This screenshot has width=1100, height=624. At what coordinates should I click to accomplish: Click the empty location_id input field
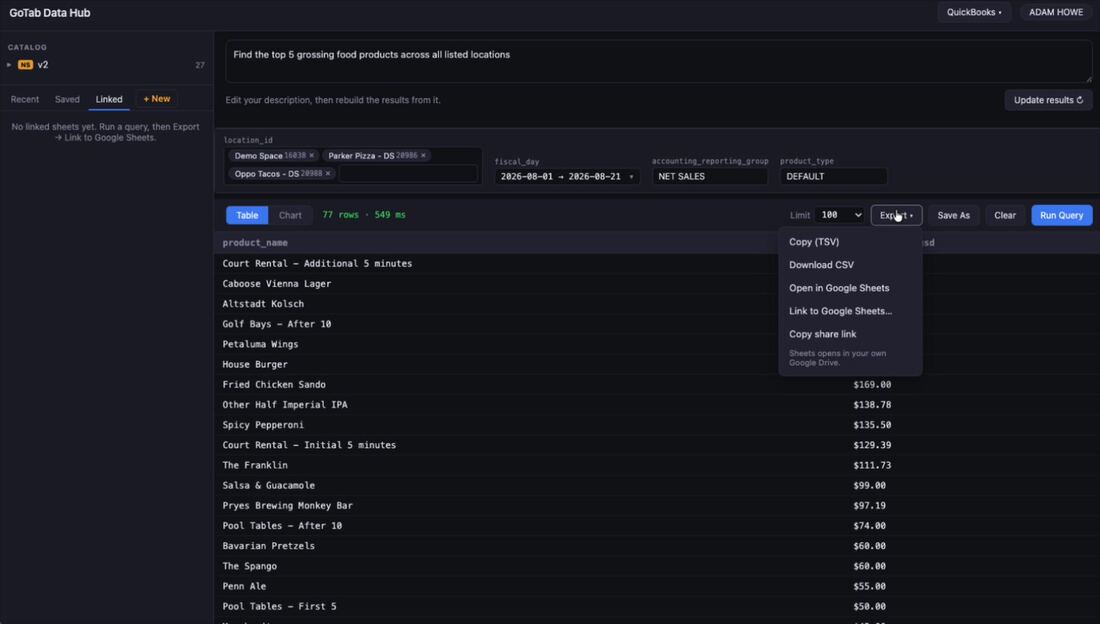point(408,173)
